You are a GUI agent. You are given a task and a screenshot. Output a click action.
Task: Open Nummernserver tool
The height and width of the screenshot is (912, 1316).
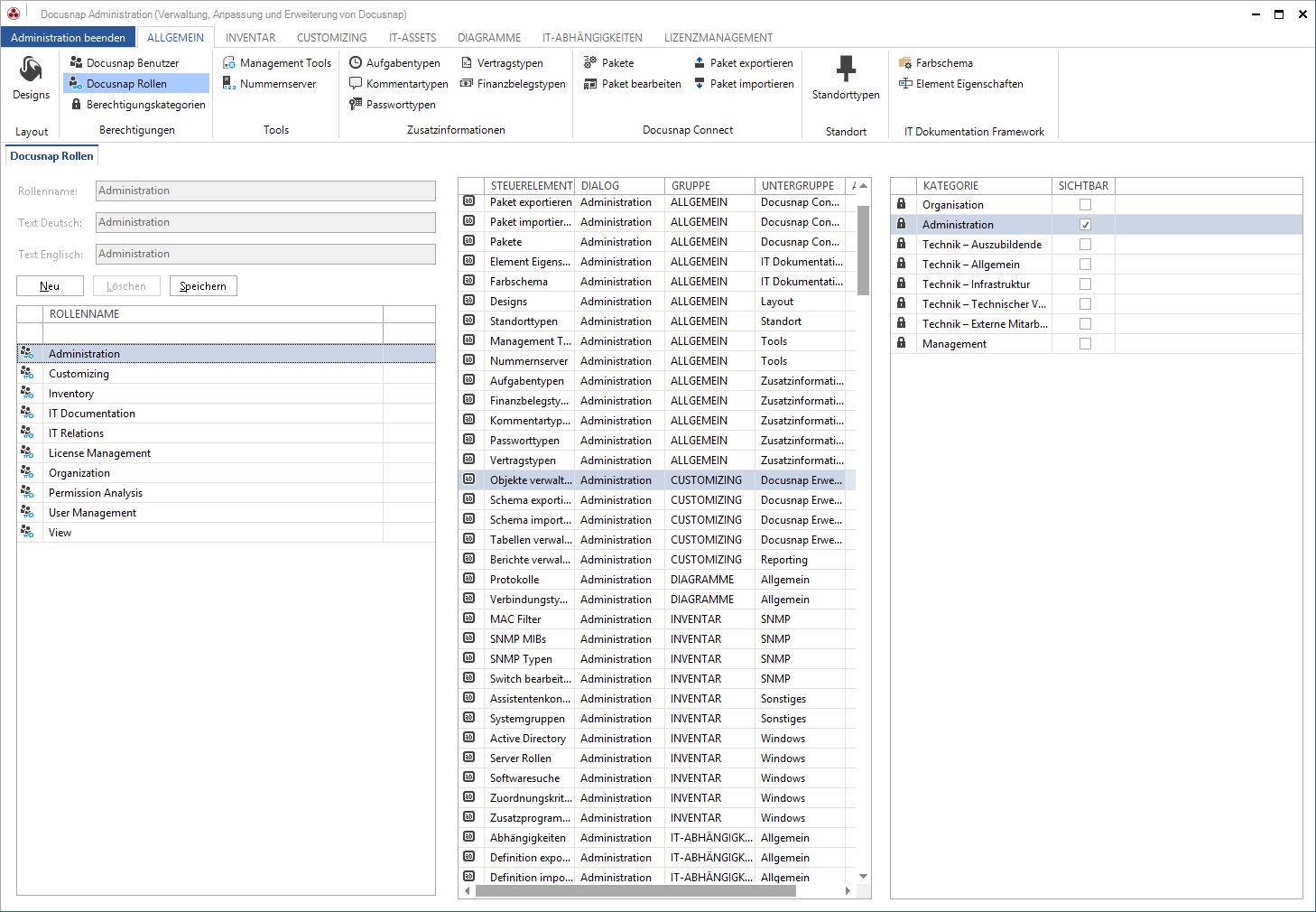[x=269, y=84]
